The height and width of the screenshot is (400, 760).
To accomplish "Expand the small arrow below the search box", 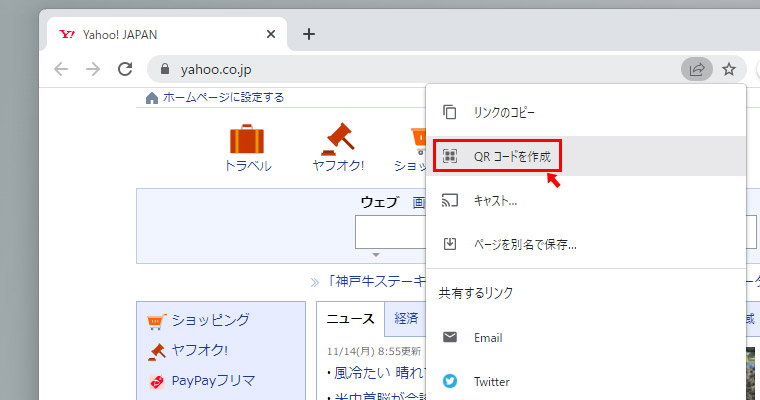I will coord(376,255).
